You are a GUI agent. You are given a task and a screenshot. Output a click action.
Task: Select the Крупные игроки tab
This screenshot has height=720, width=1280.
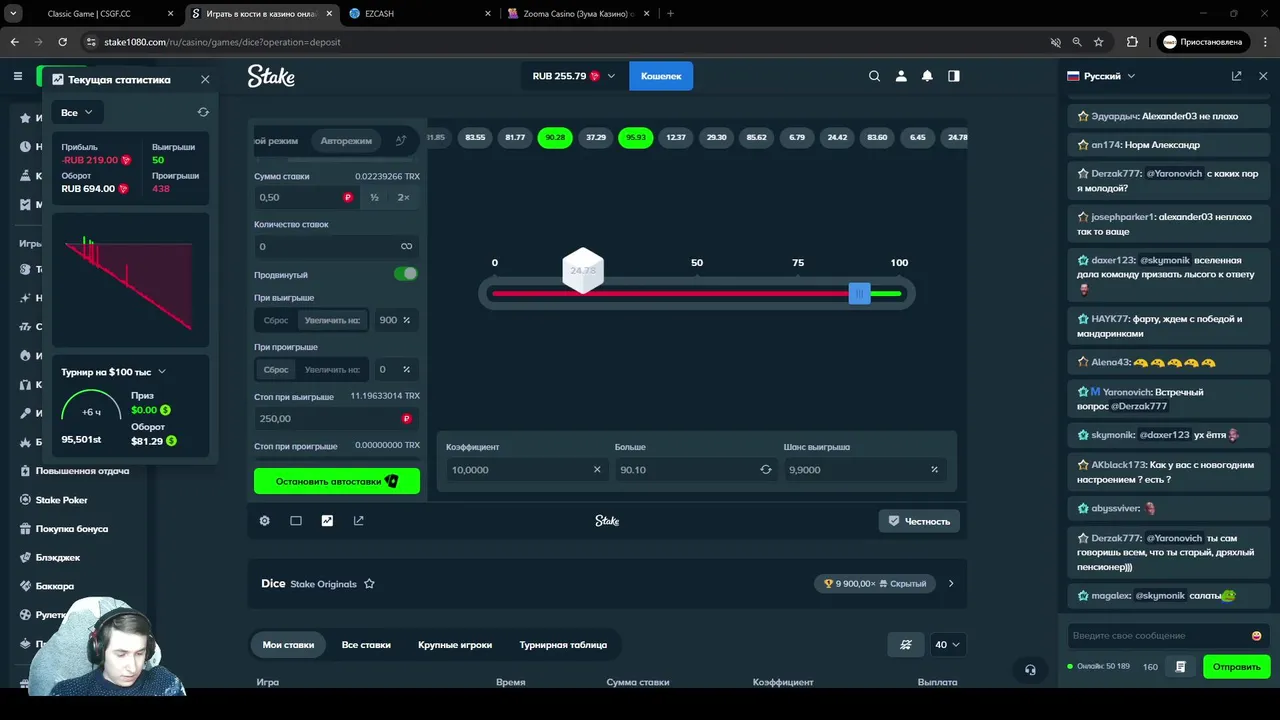(x=455, y=645)
